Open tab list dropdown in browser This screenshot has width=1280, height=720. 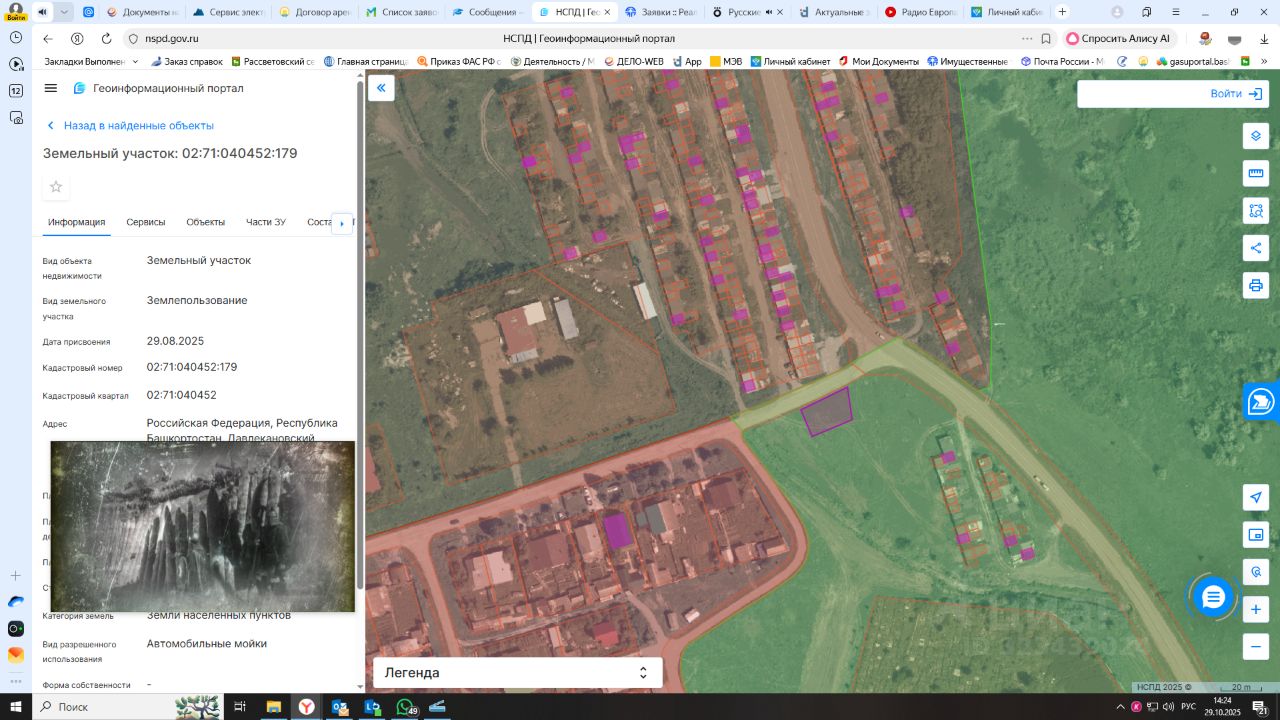point(64,12)
